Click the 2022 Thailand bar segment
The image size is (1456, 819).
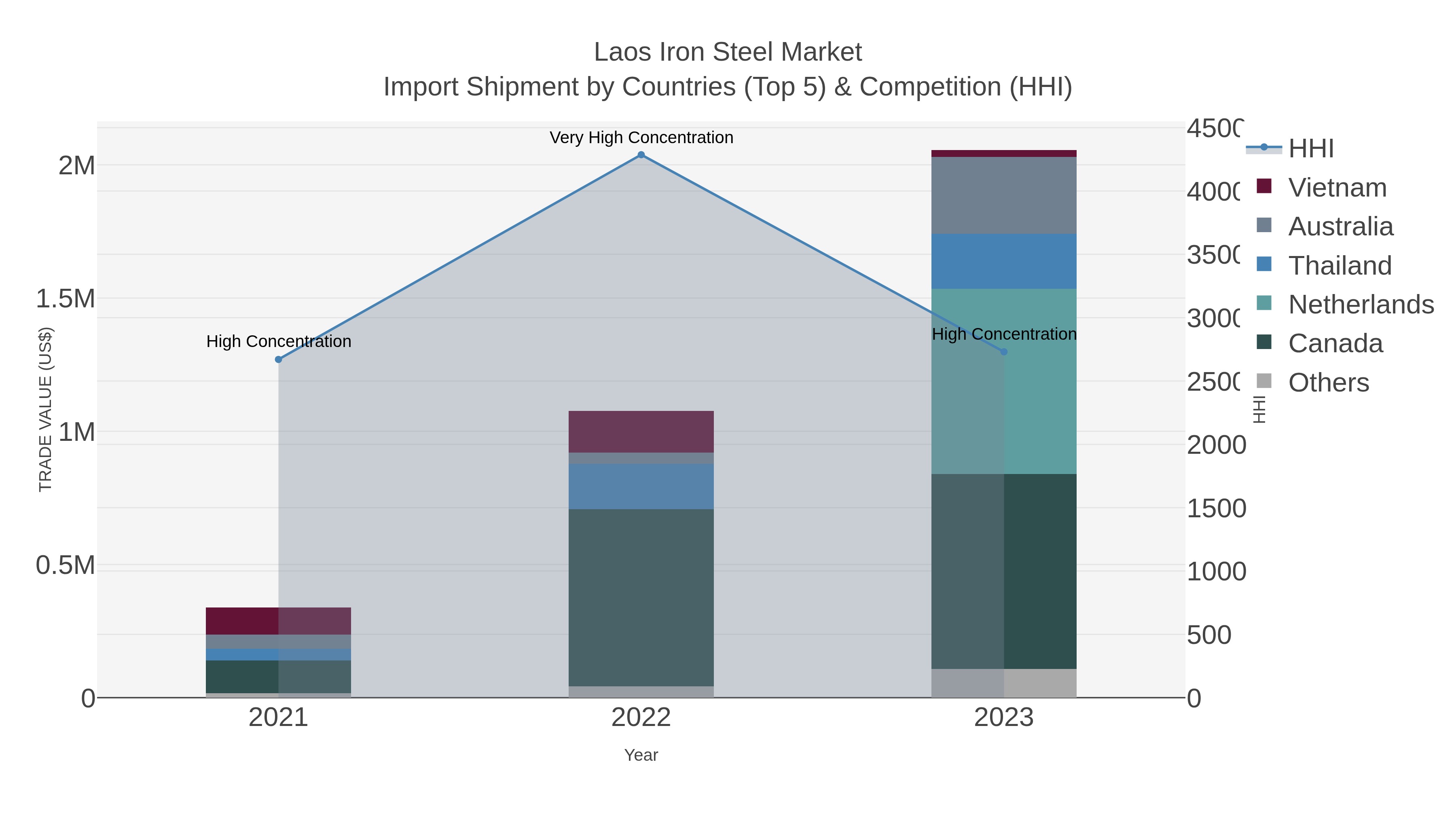641,487
